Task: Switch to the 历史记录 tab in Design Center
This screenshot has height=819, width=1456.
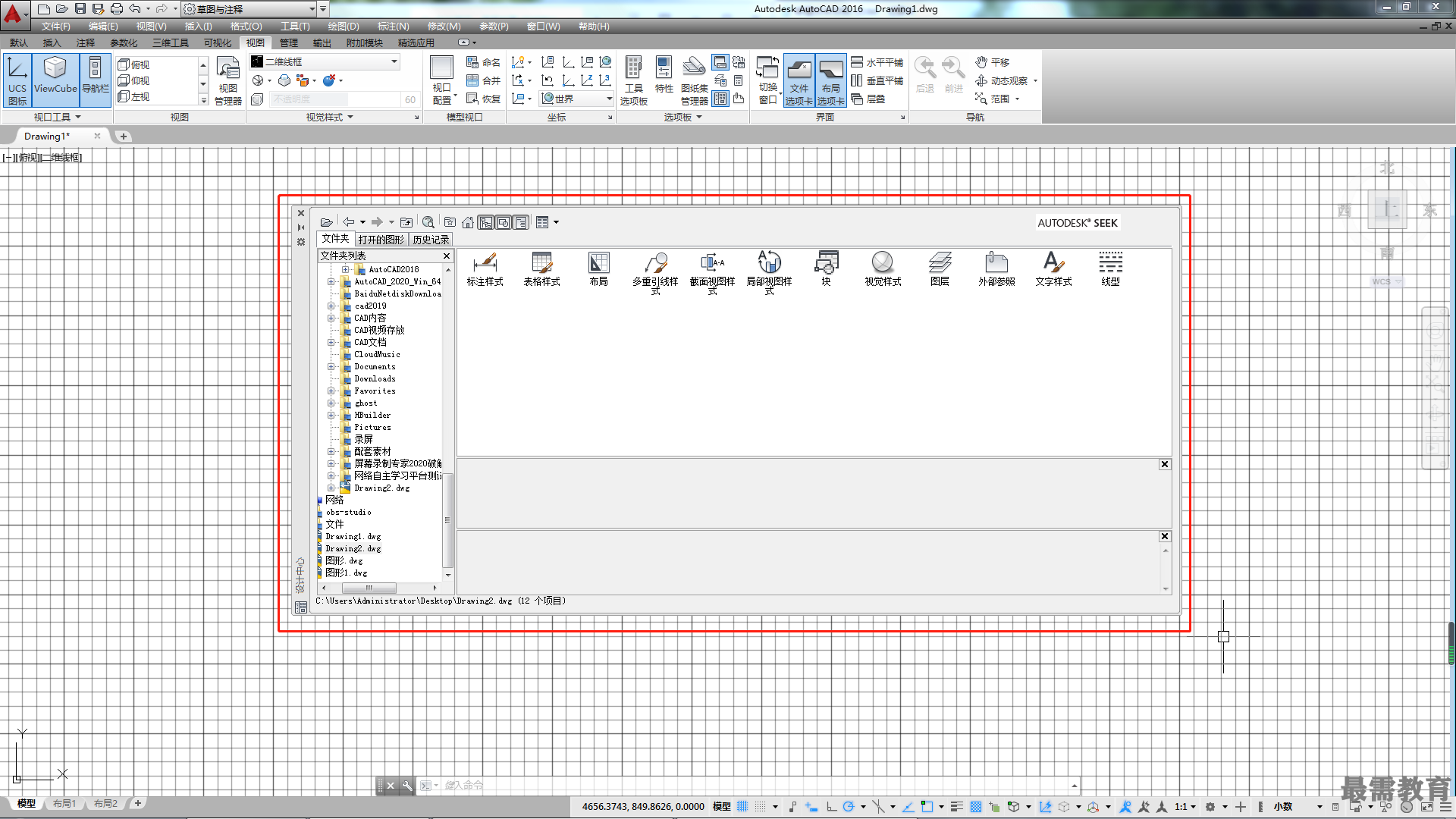Action: [431, 240]
